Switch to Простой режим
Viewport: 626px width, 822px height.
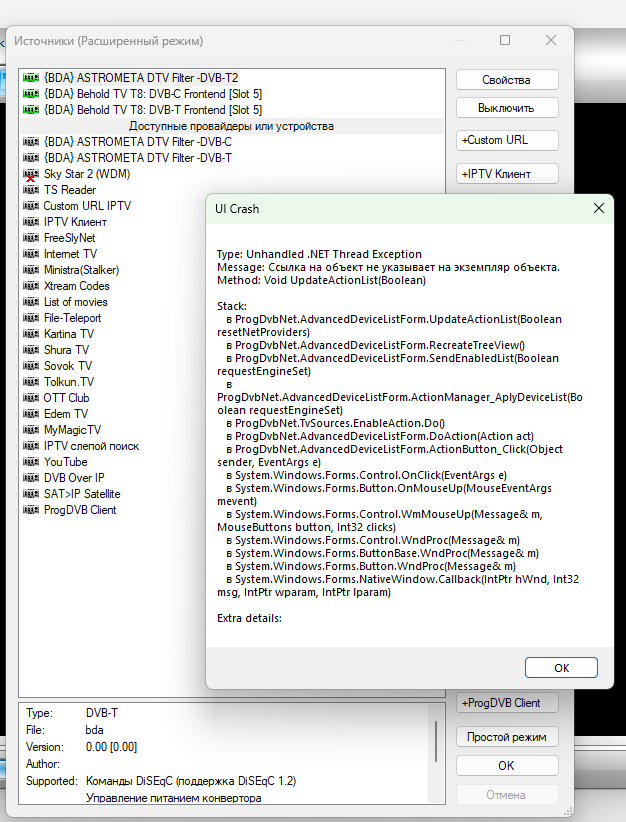(506, 737)
